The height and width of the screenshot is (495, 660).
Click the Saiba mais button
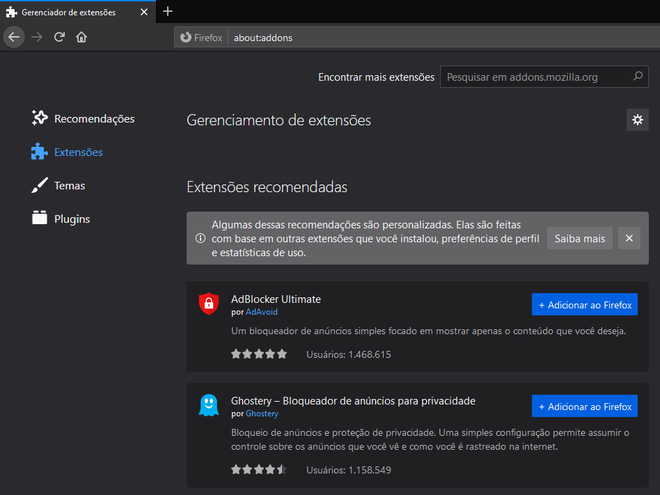tap(580, 238)
